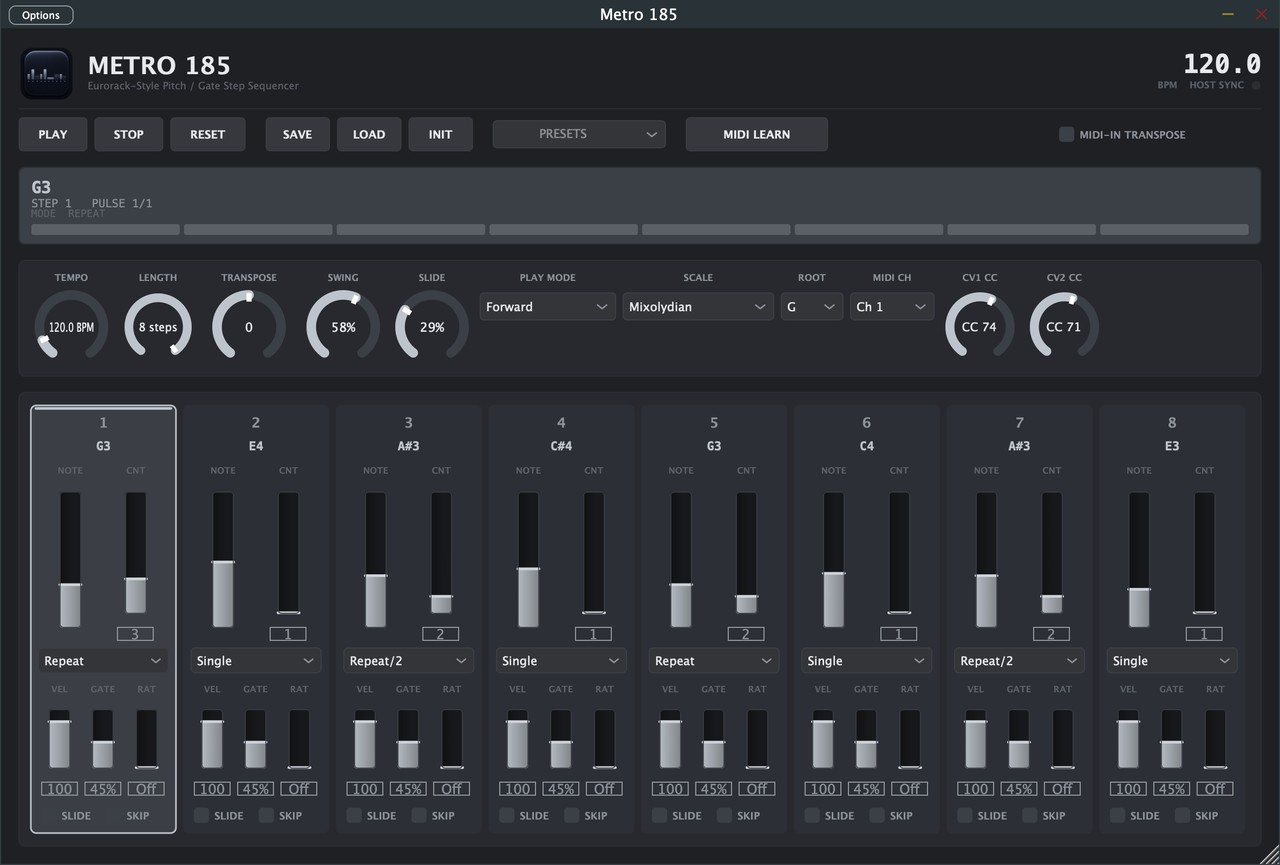The image size is (1280, 865).
Task: Hit RESET to return to step 1
Action: 208,134
